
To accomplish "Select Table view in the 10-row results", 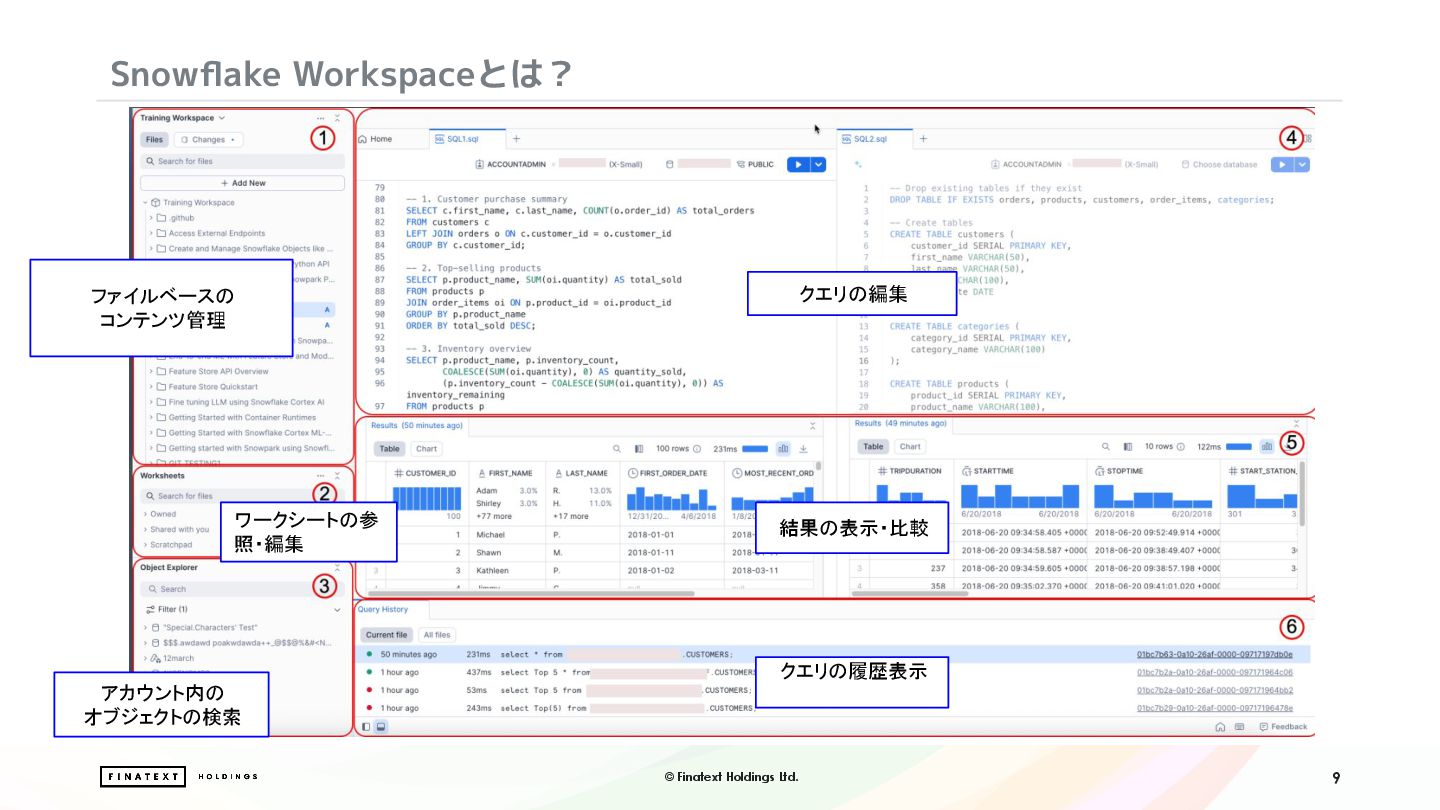I will point(873,447).
